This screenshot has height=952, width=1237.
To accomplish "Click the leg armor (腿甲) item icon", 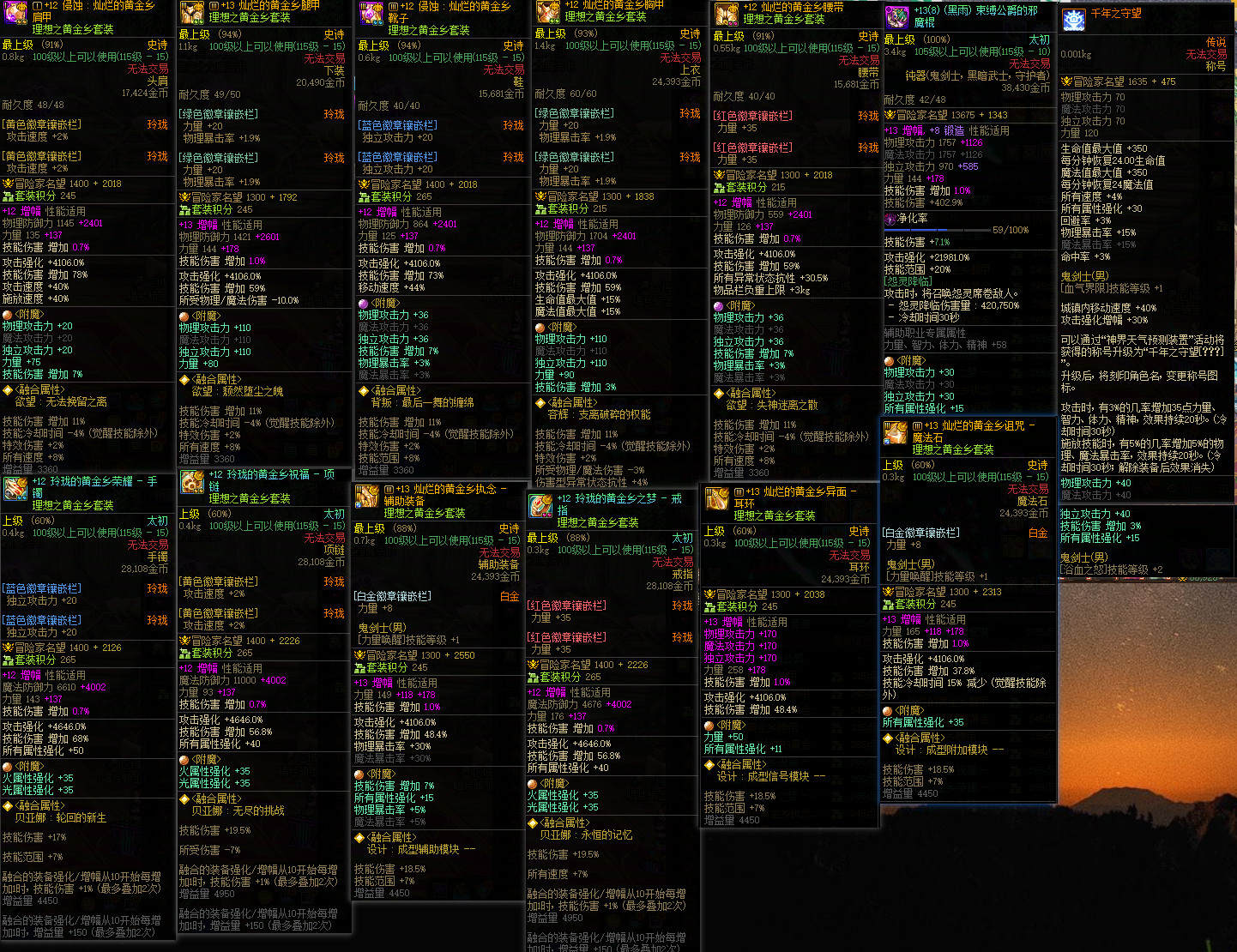I will tap(192, 12).
